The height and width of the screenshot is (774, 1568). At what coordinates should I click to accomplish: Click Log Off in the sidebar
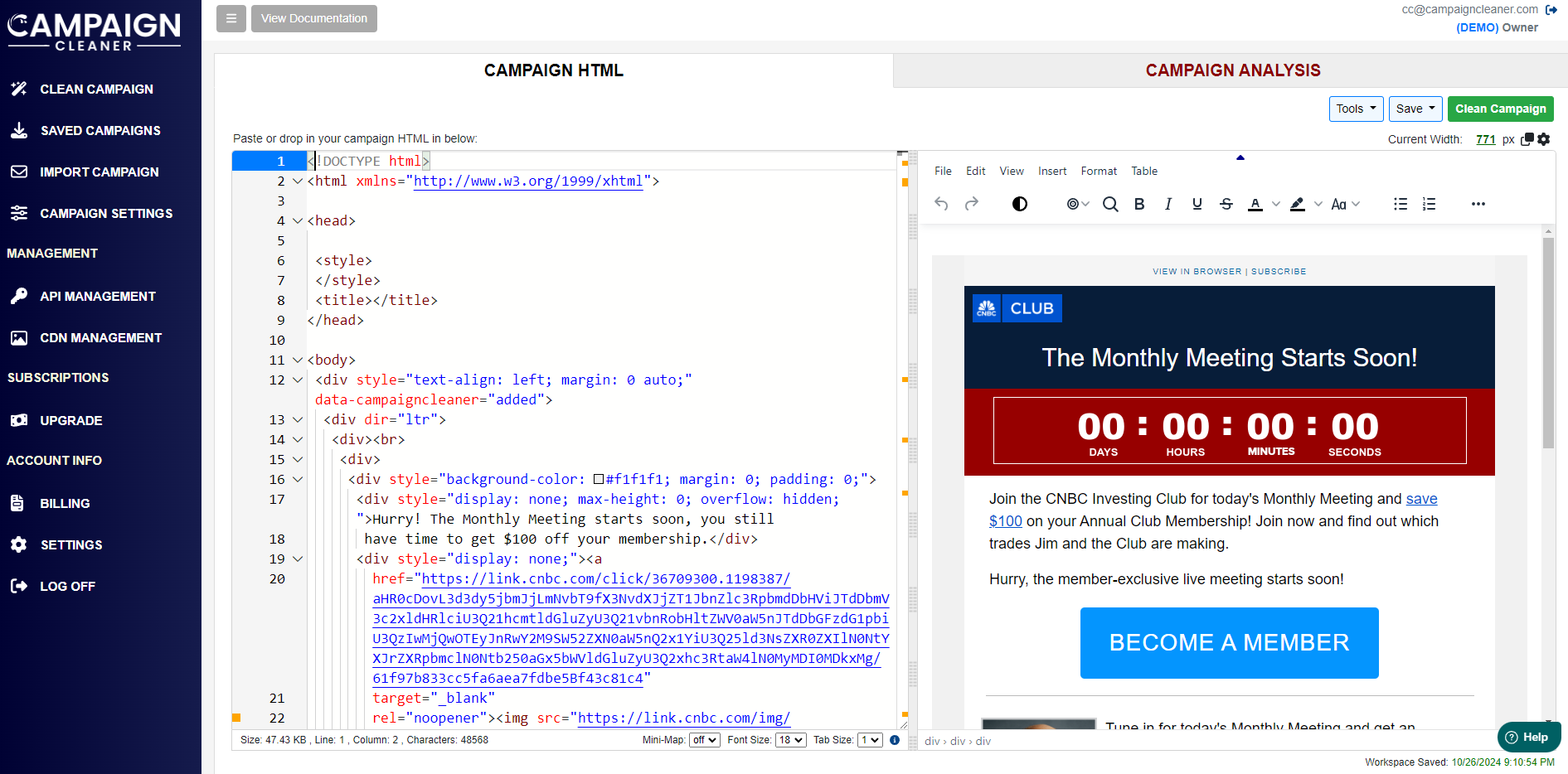(67, 586)
